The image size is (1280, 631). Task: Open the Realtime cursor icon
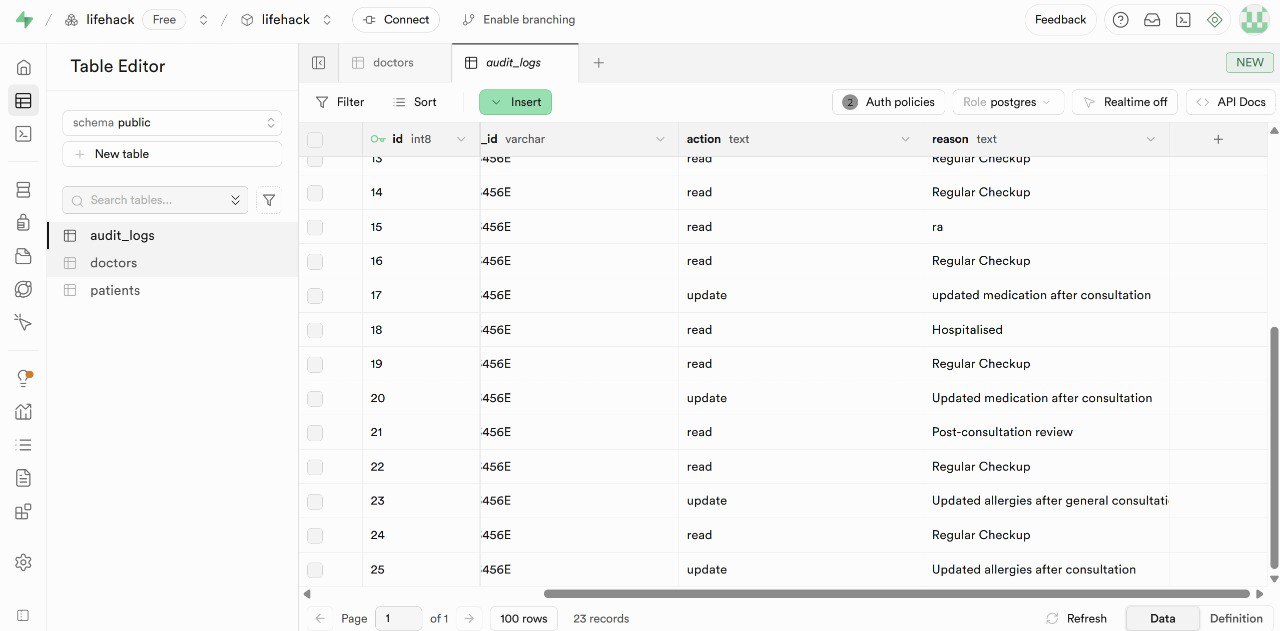[23, 322]
